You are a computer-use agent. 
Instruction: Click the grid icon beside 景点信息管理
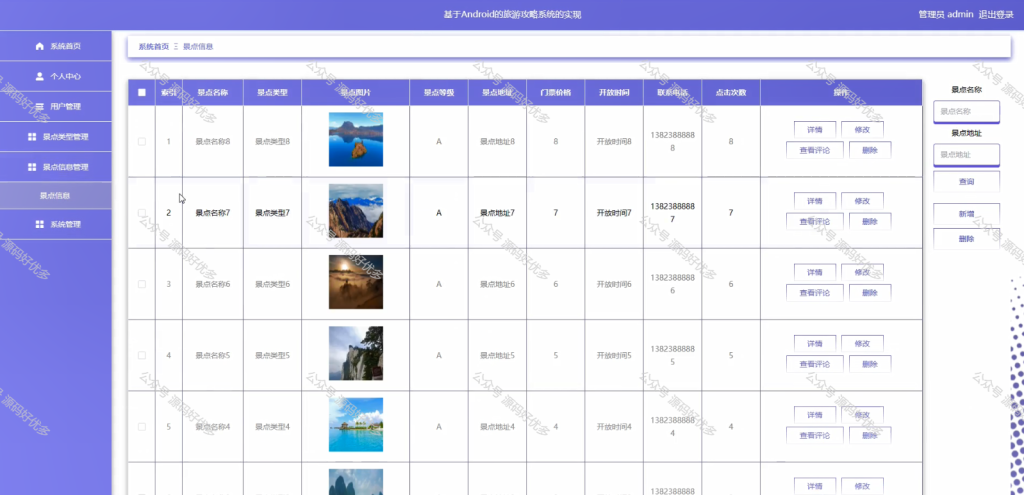32,167
